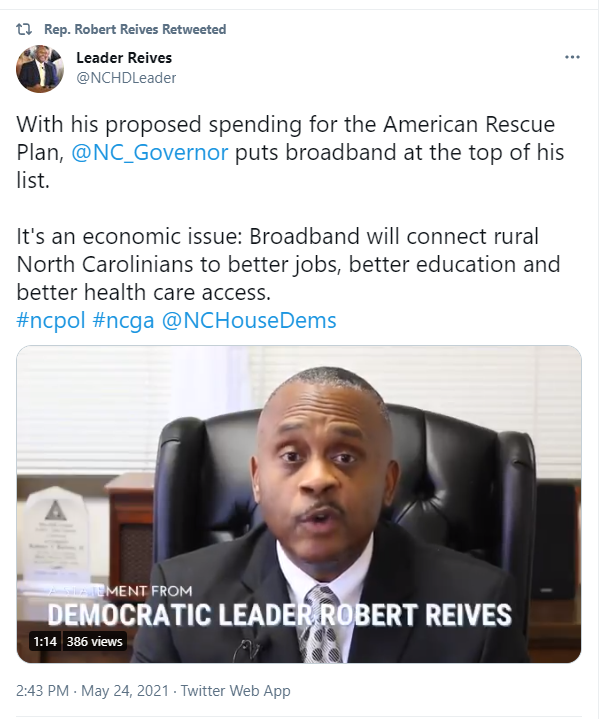Click the award plaque in the video frame
The image size is (602, 719).
[56, 534]
